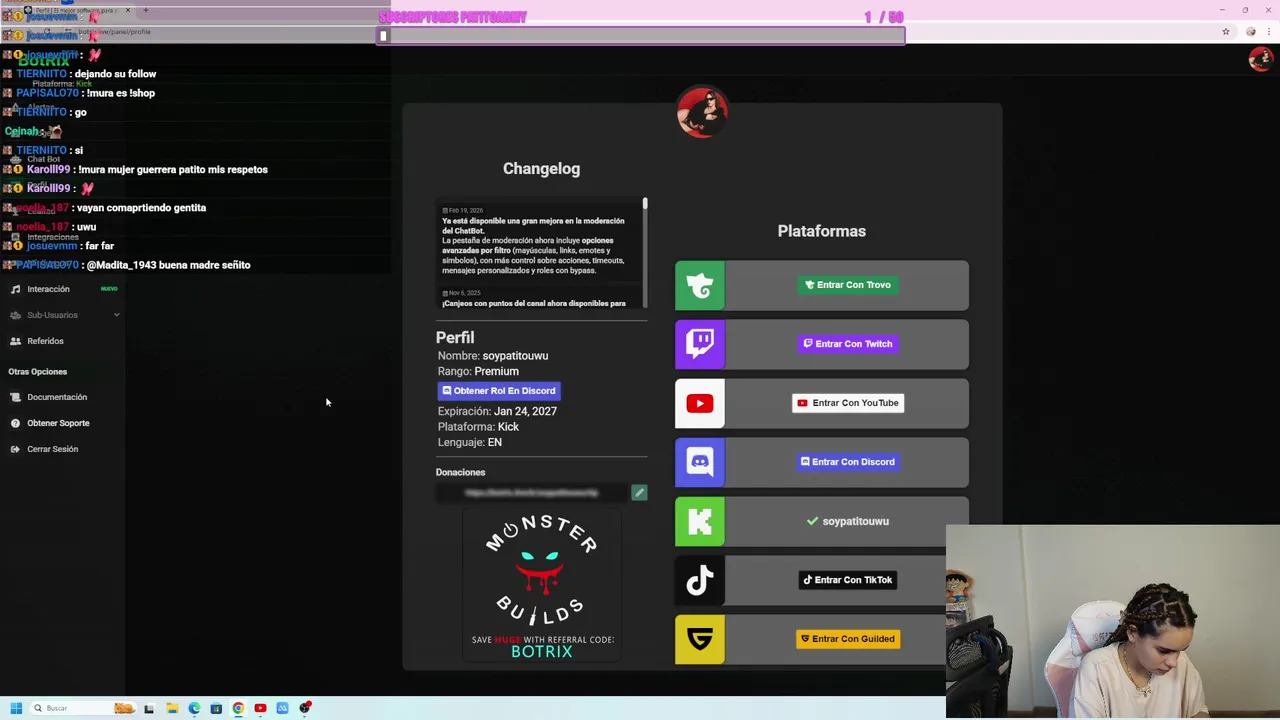Log out via Cerrar Sesión

tap(52, 449)
